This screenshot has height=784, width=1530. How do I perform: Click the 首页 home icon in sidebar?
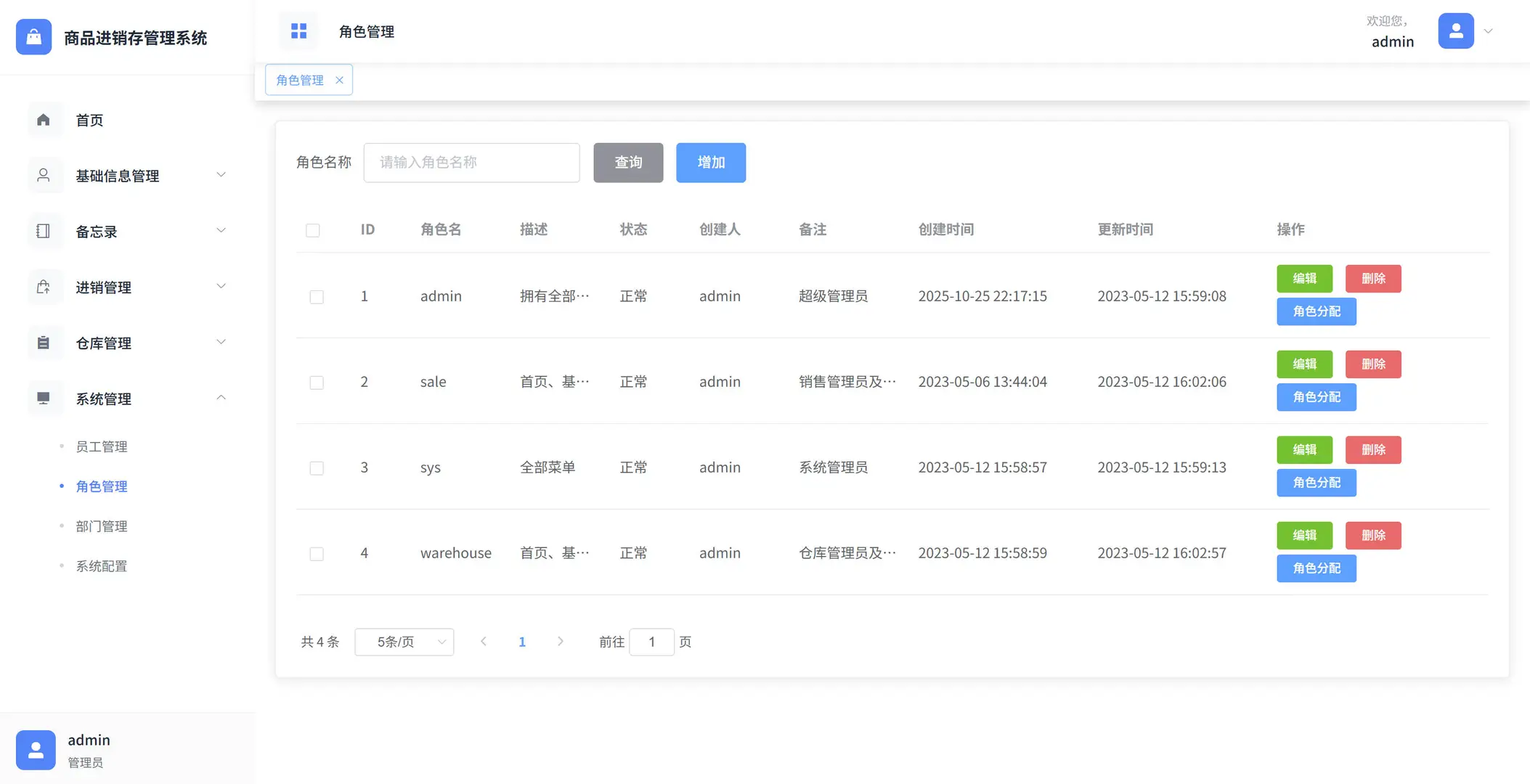coord(44,120)
